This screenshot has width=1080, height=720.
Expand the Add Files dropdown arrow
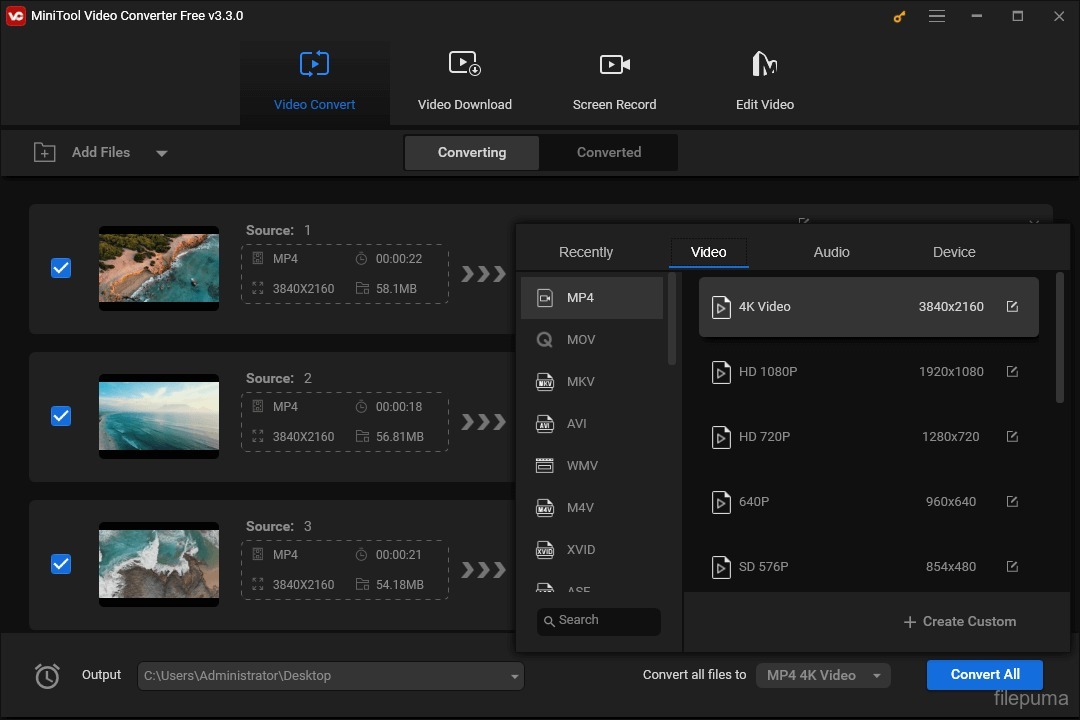click(162, 152)
